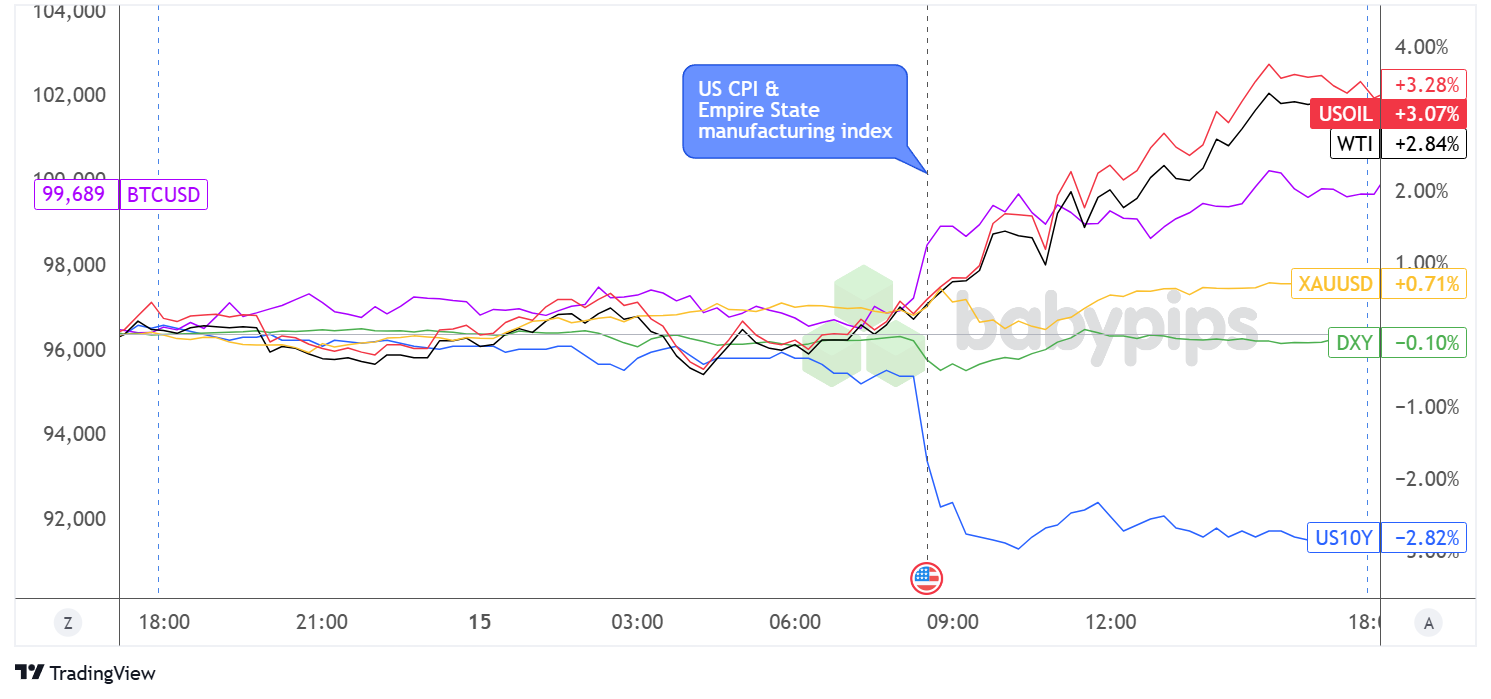Toggle the A auto-scale button

tap(1428, 623)
